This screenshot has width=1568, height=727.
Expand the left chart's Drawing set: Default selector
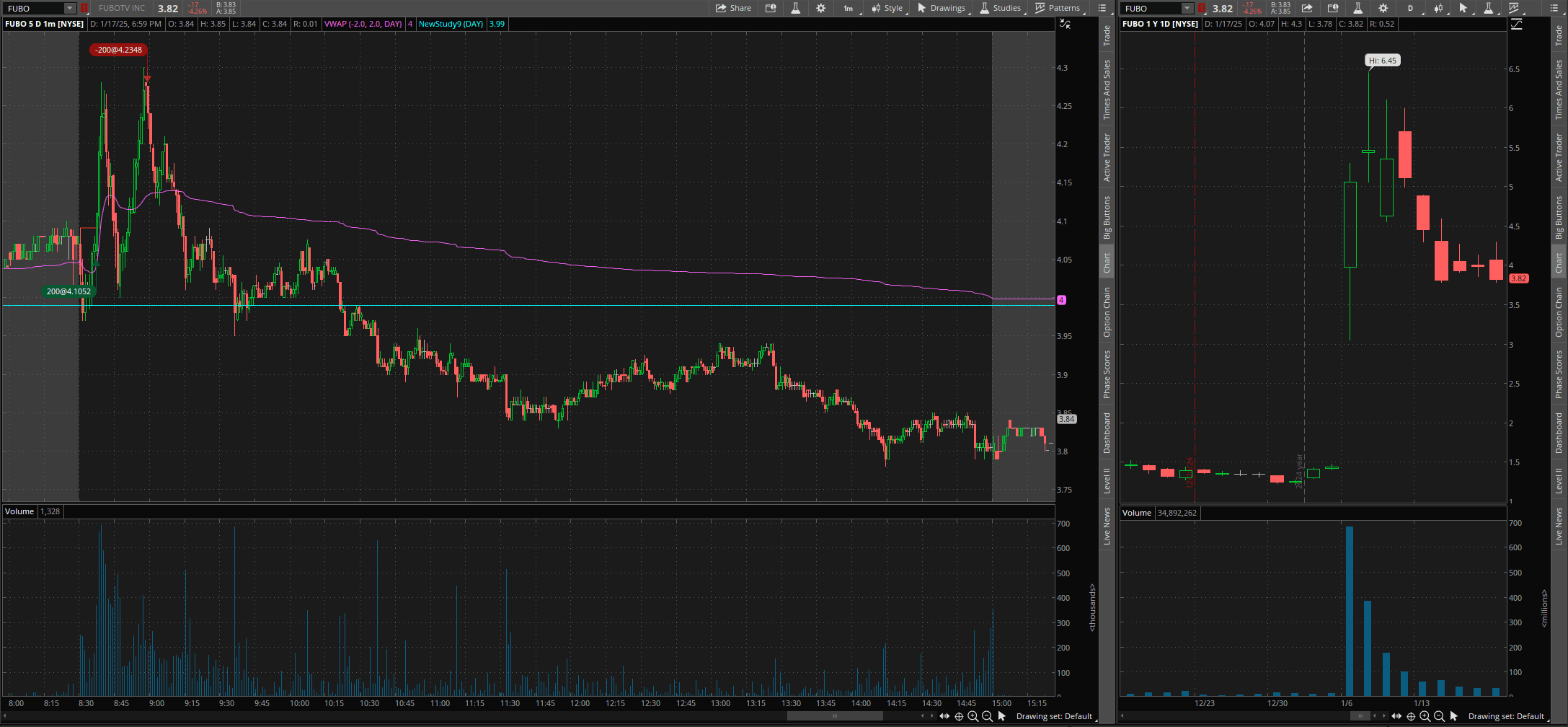pos(1054,716)
